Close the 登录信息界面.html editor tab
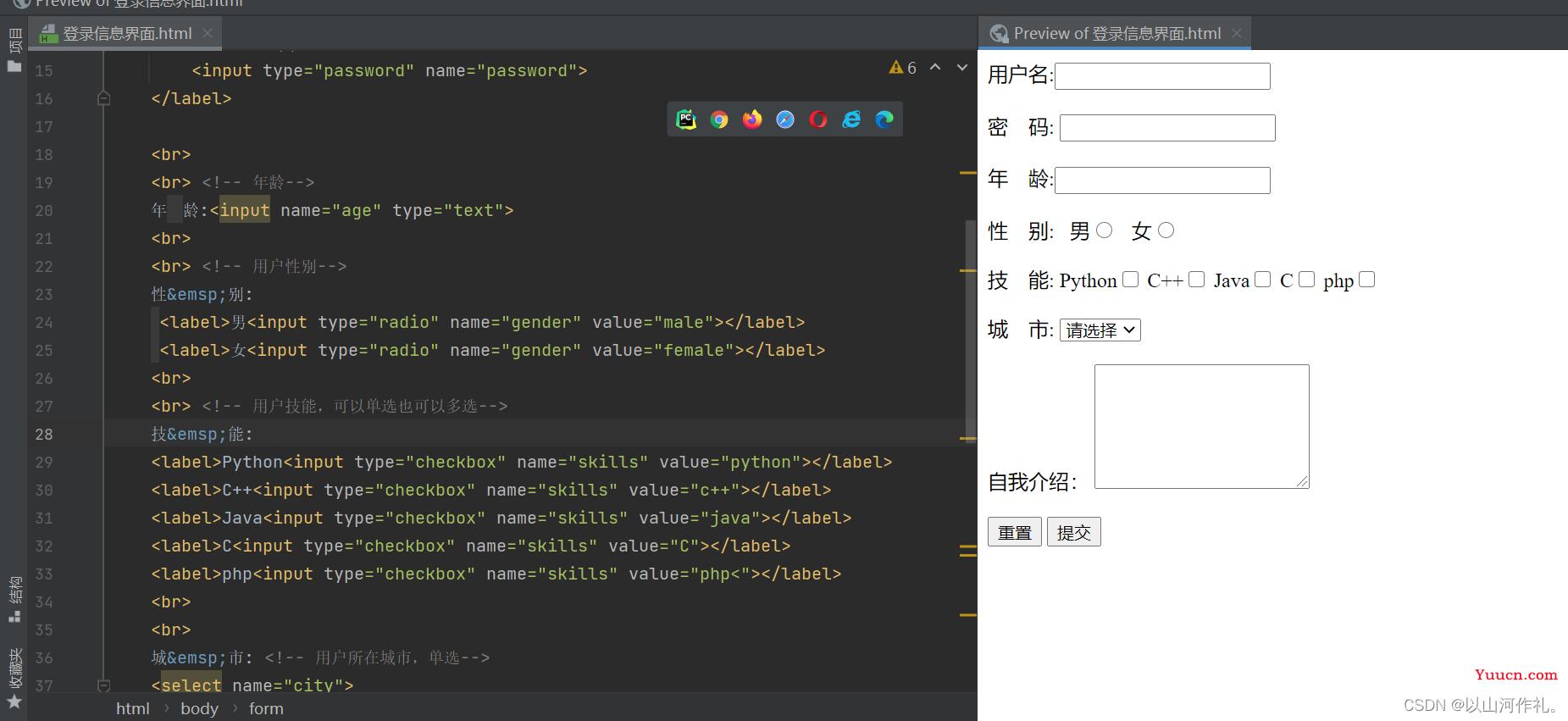This screenshot has width=1568, height=721. [208, 33]
